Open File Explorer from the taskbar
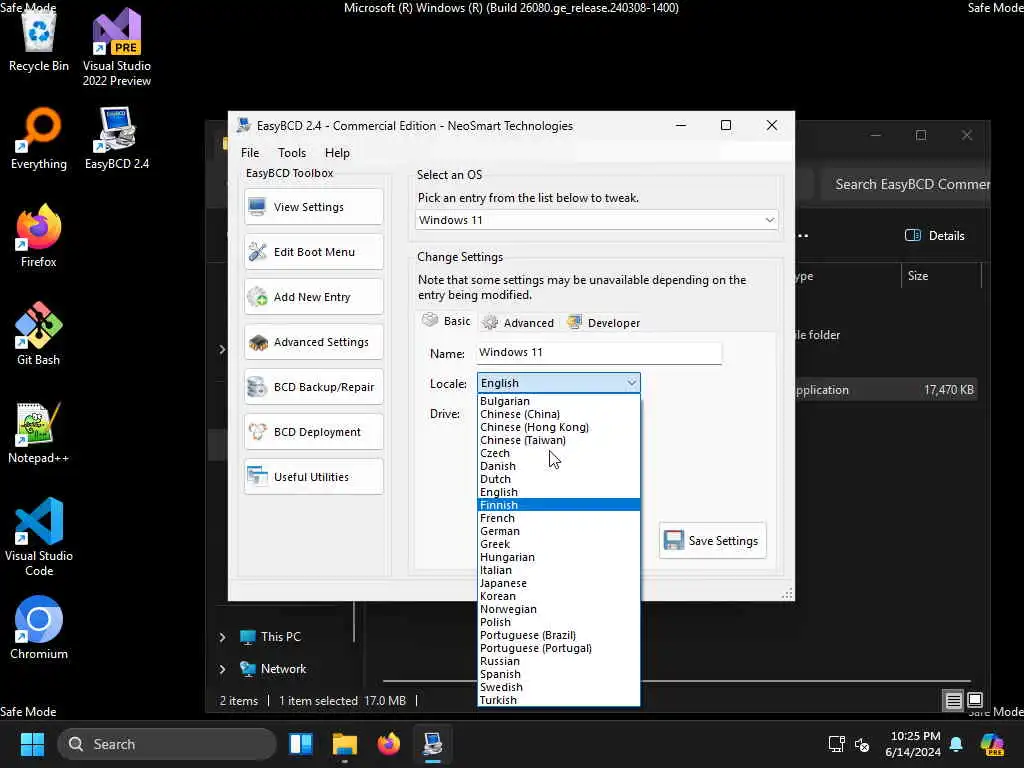The height and width of the screenshot is (768, 1024). coord(345,744)
